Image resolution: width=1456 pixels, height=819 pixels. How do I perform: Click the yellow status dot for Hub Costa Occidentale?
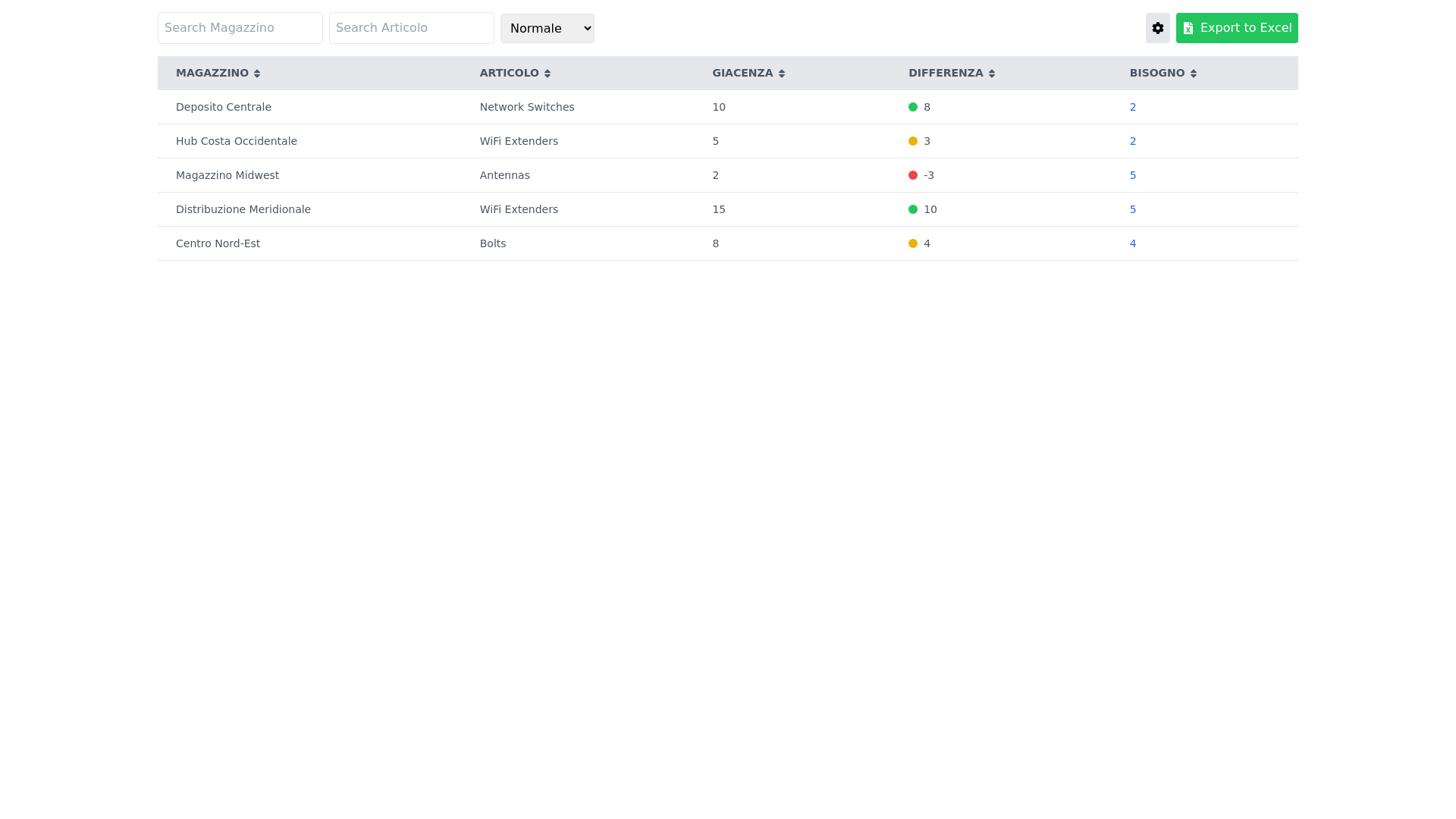[912, 141]
